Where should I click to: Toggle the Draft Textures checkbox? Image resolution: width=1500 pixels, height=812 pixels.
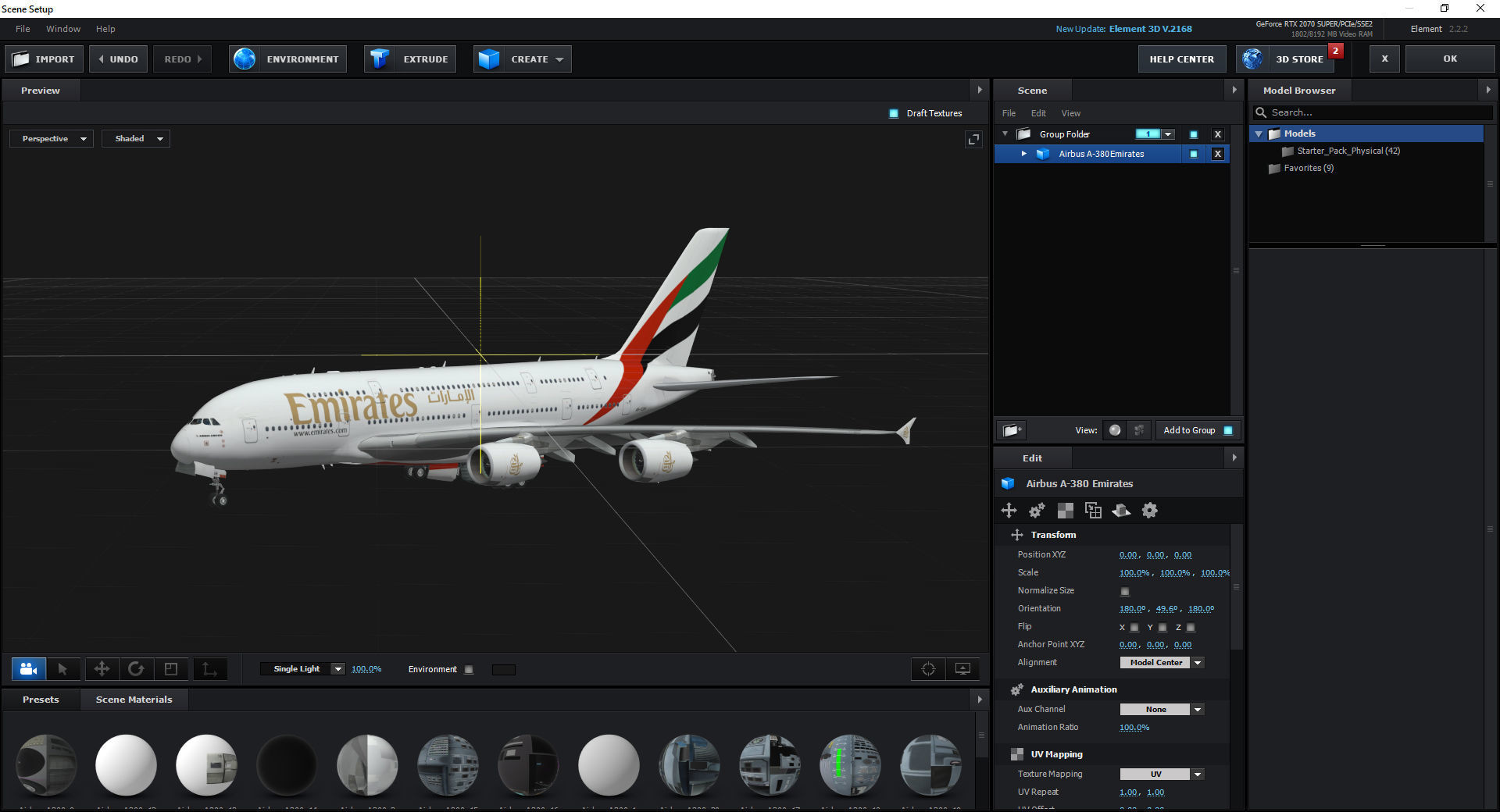click(x=894, y=113)
